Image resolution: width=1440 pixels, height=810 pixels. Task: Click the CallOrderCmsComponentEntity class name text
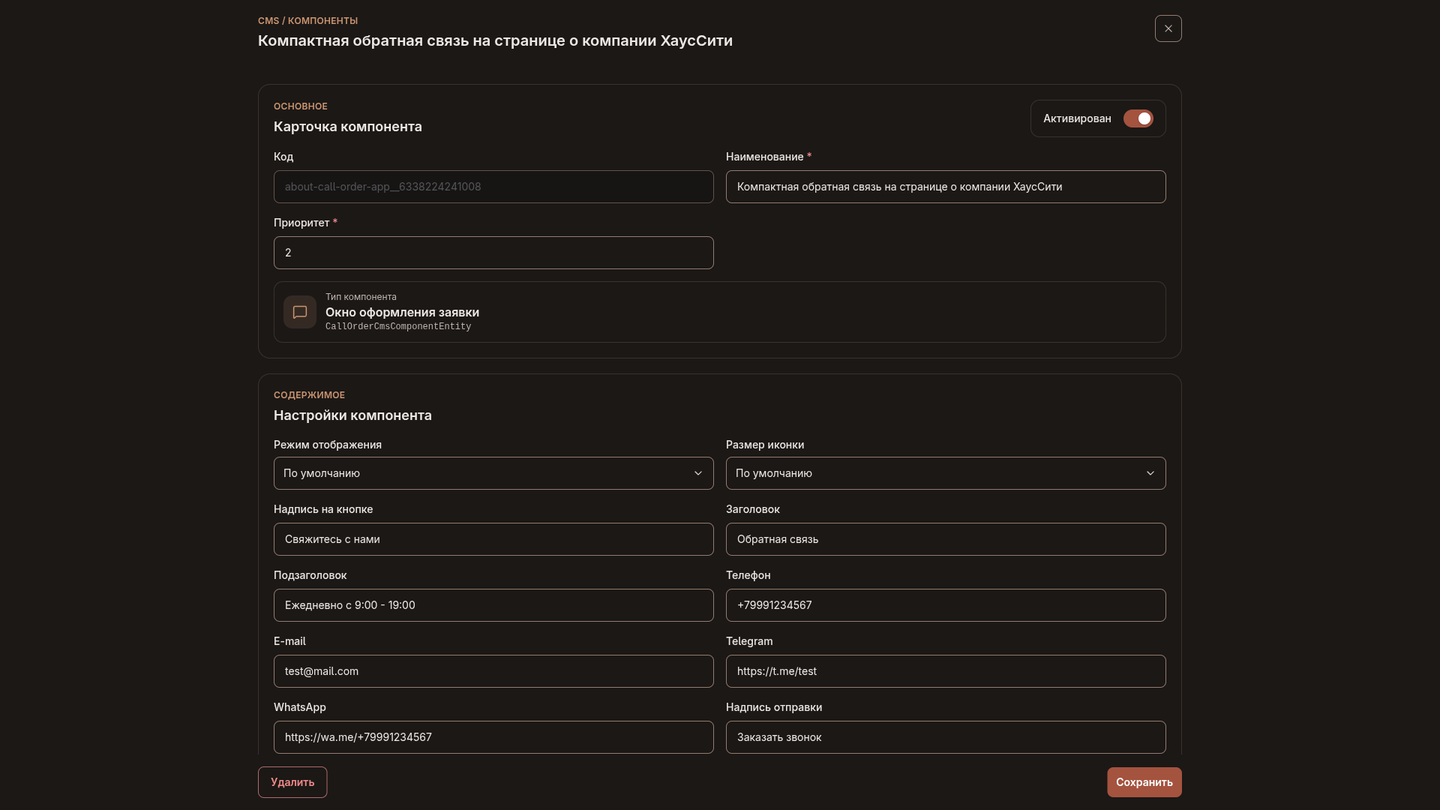[398, 327]
